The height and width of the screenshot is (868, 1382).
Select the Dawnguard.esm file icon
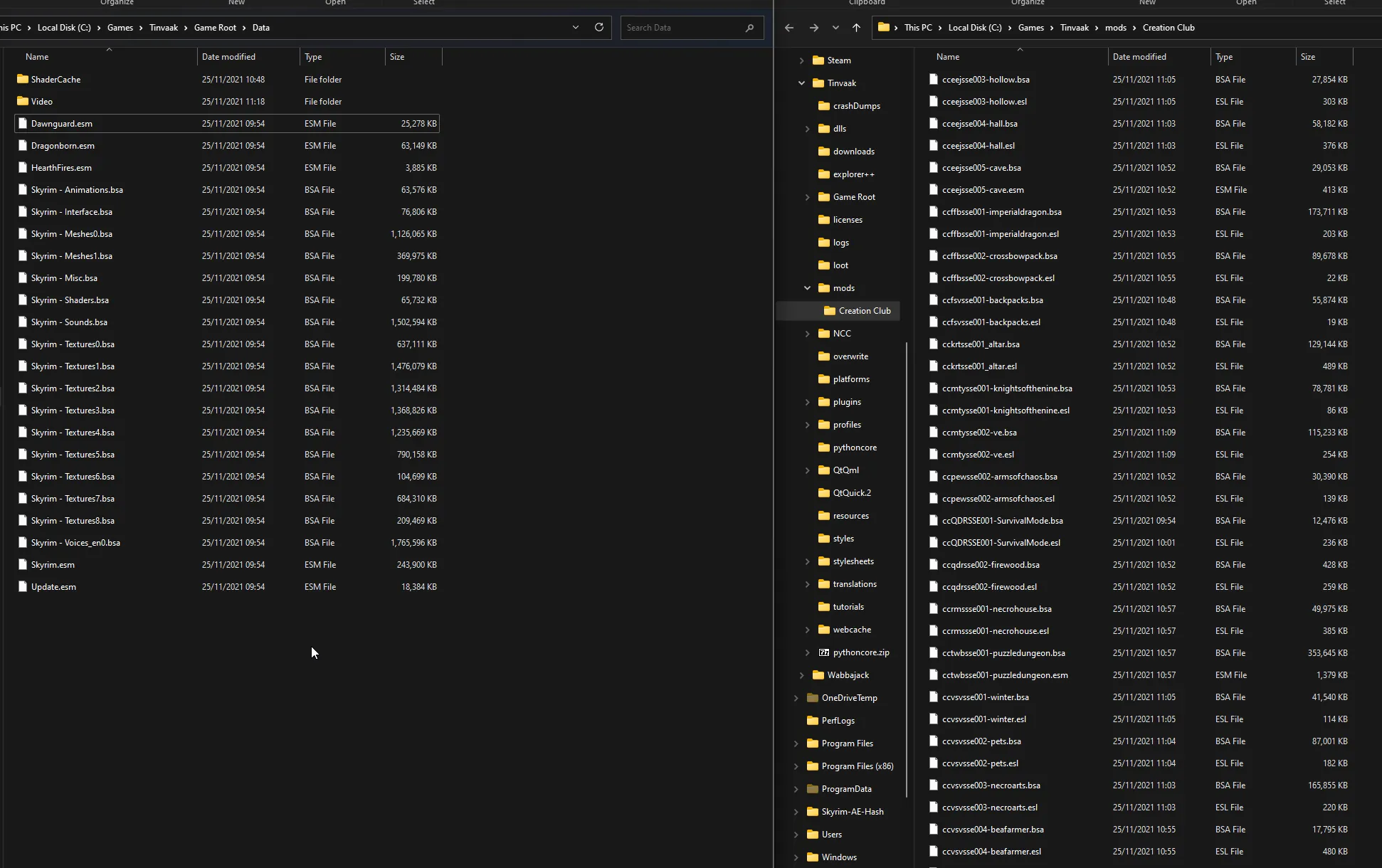[22, 123]
